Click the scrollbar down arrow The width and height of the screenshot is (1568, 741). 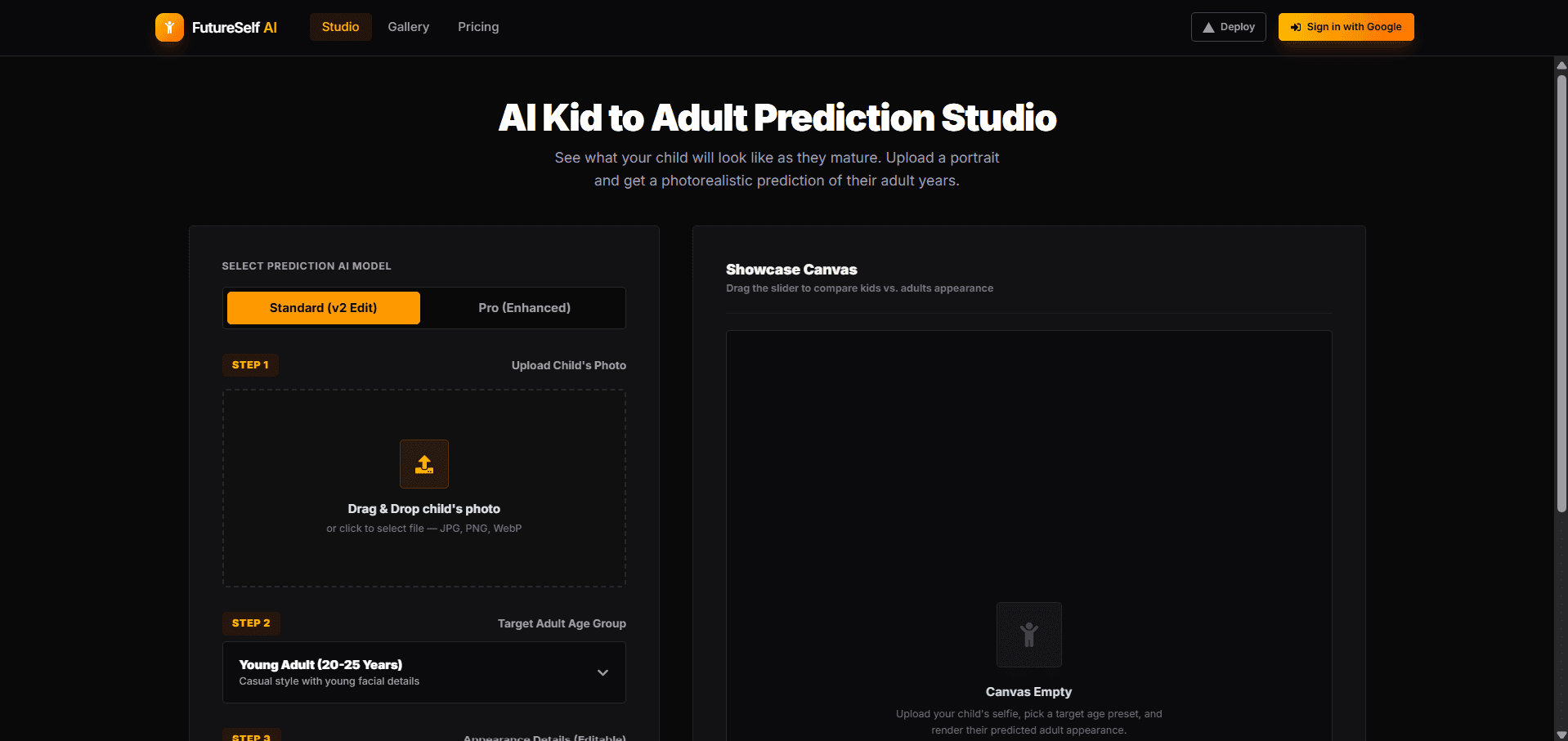1561,734
